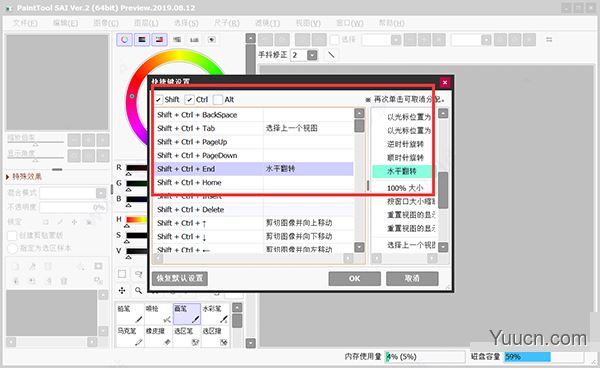Adjust the R channel color slider
The image size is (600, 368).
coord(136,168)
